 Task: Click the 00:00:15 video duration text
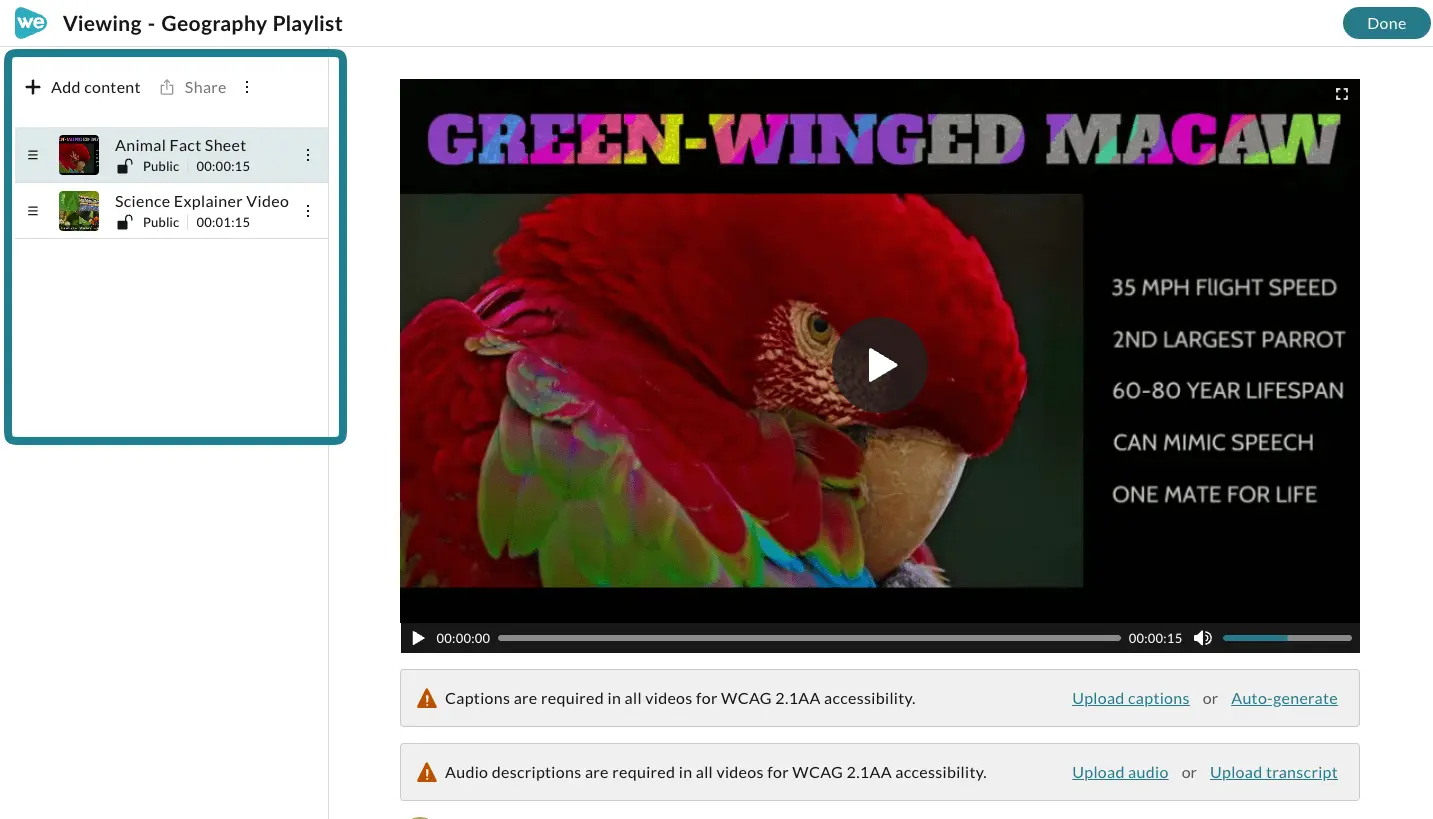(x=1155, y=638)
